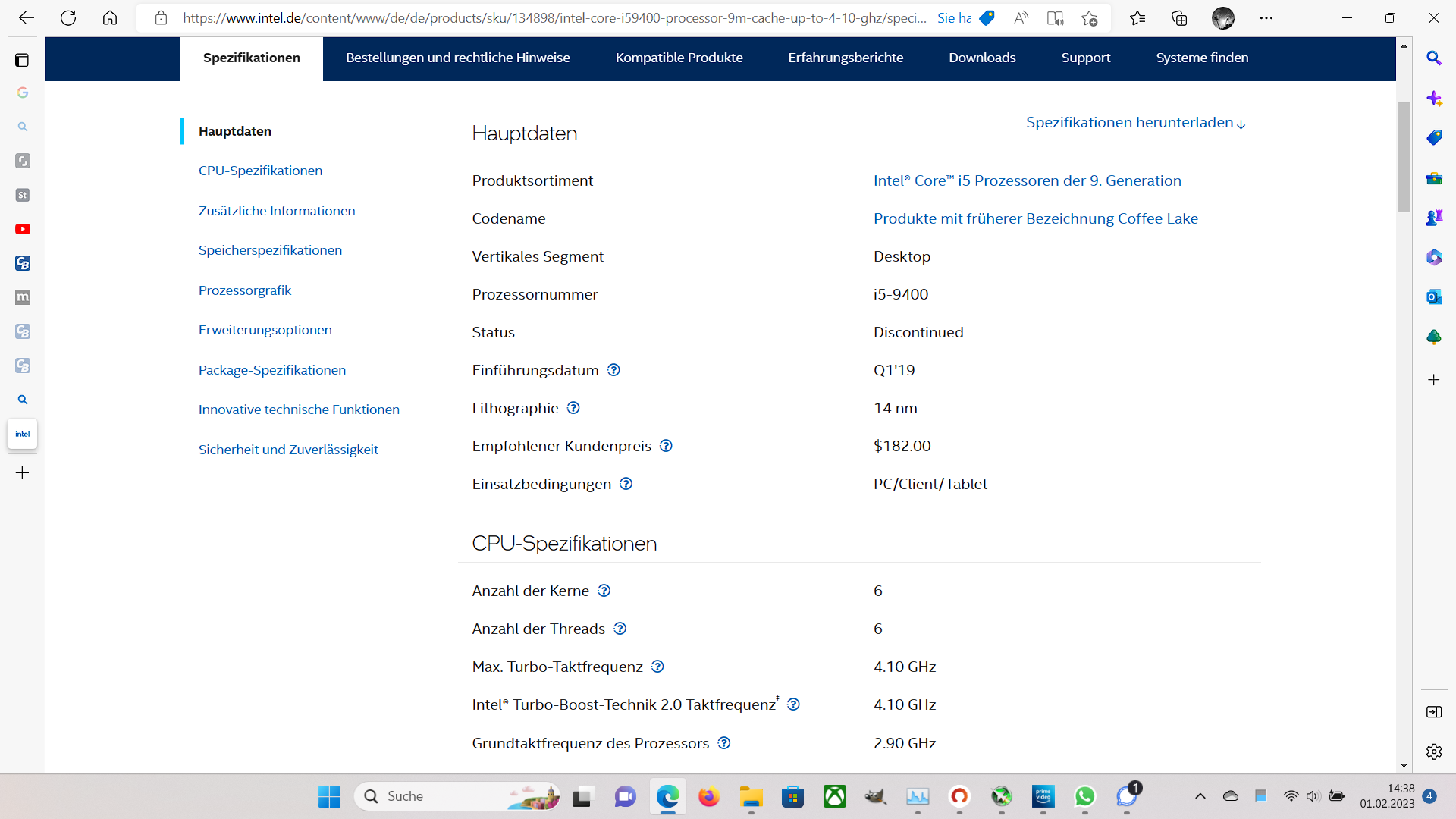This screenshot has height=819, width=1456.
Task: Jump to Innovative technische Funktionen section
Action: pyautogui.click(x=299, y=409)
